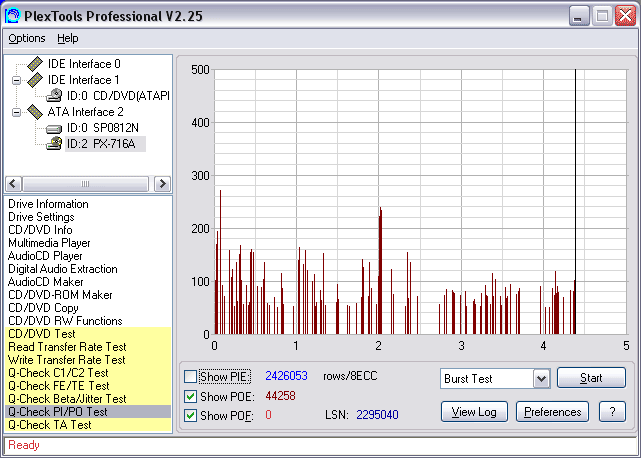The height and width of the screenshot is (458, 641).
Task: Click the tree scrollbar right arrow
Action: 162,184
